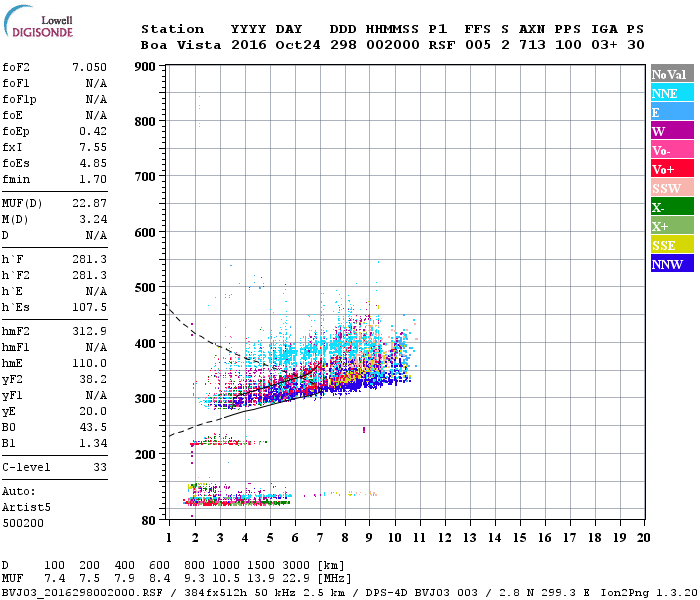Image resolution: width=700 pixels, height=600 pixels.
Task: Click the foF1p label
Action: click(19, 99)
